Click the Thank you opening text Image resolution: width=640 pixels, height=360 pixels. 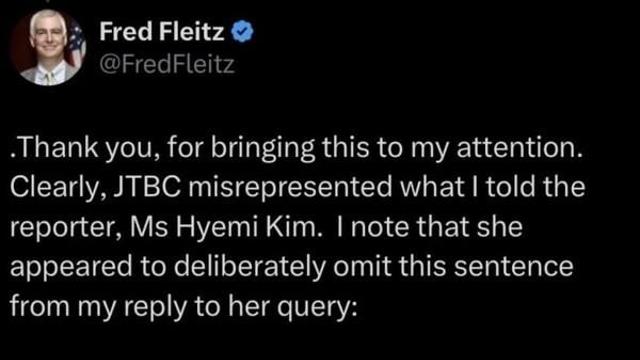click(81, 148)
